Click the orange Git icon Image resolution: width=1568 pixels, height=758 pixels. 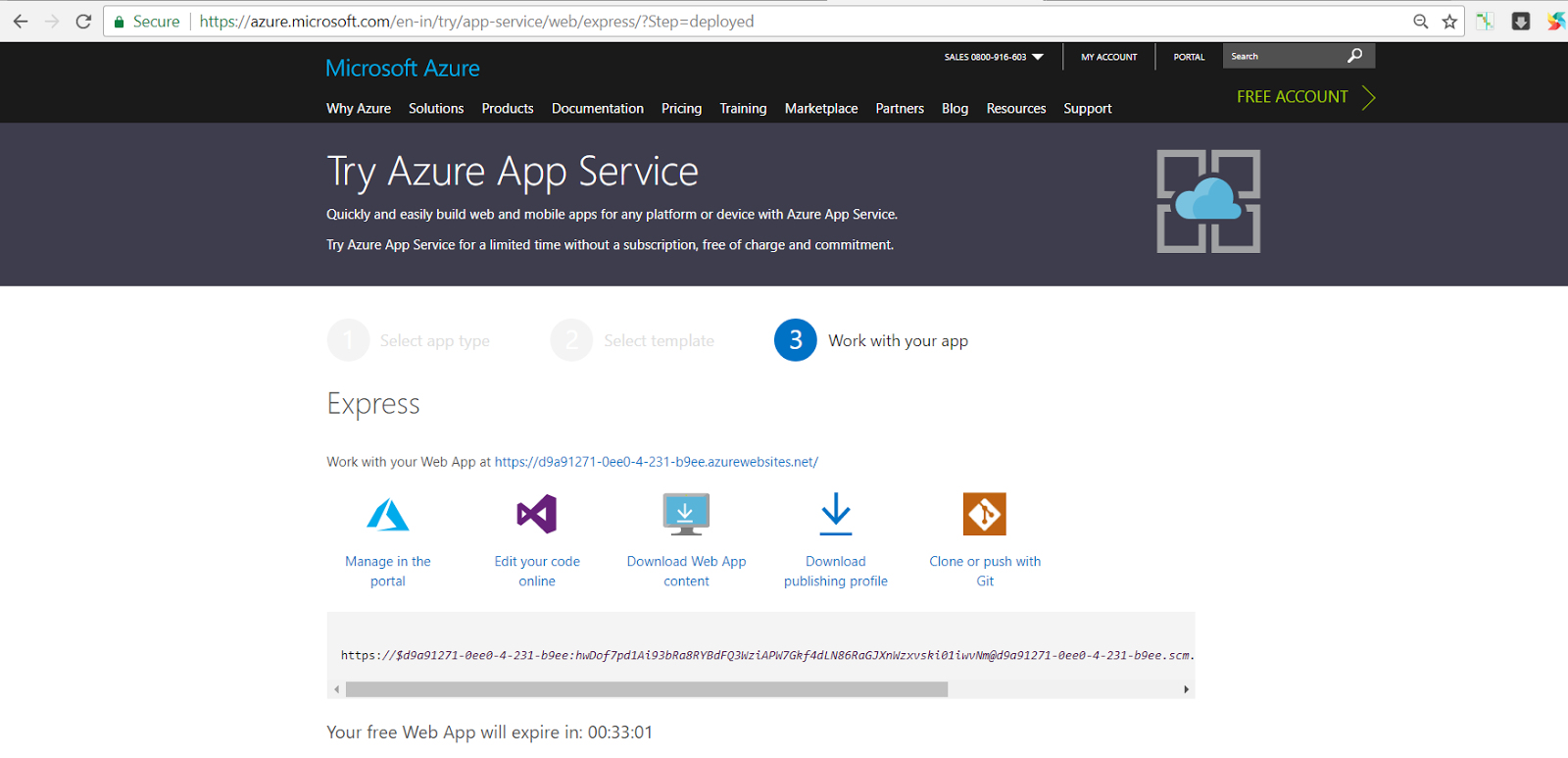point(985,514)
